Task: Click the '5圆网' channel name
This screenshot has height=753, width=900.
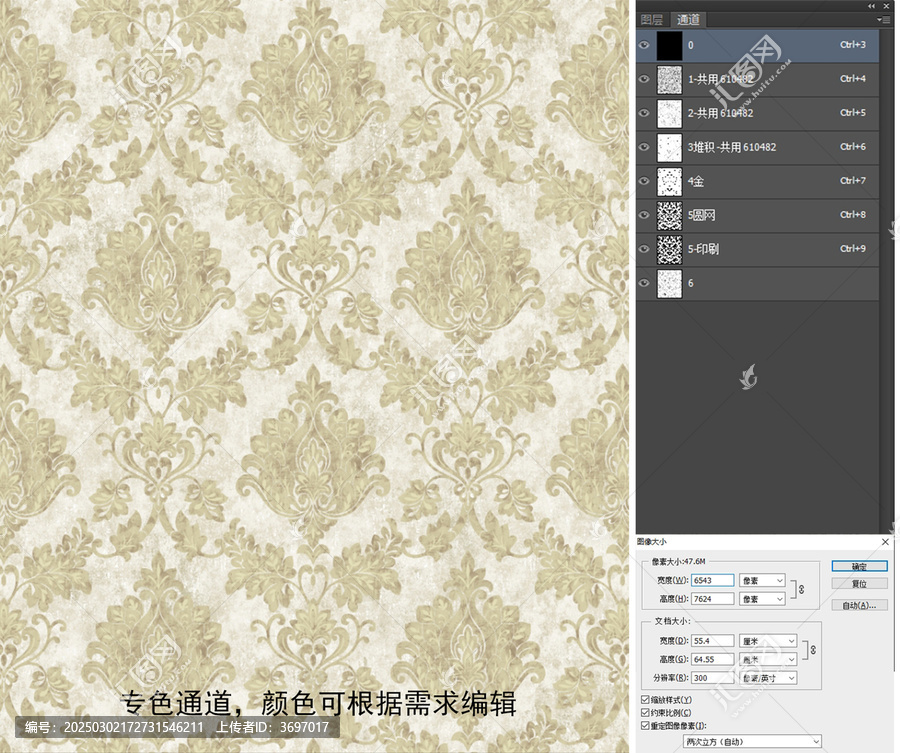Action: (701, 215)
